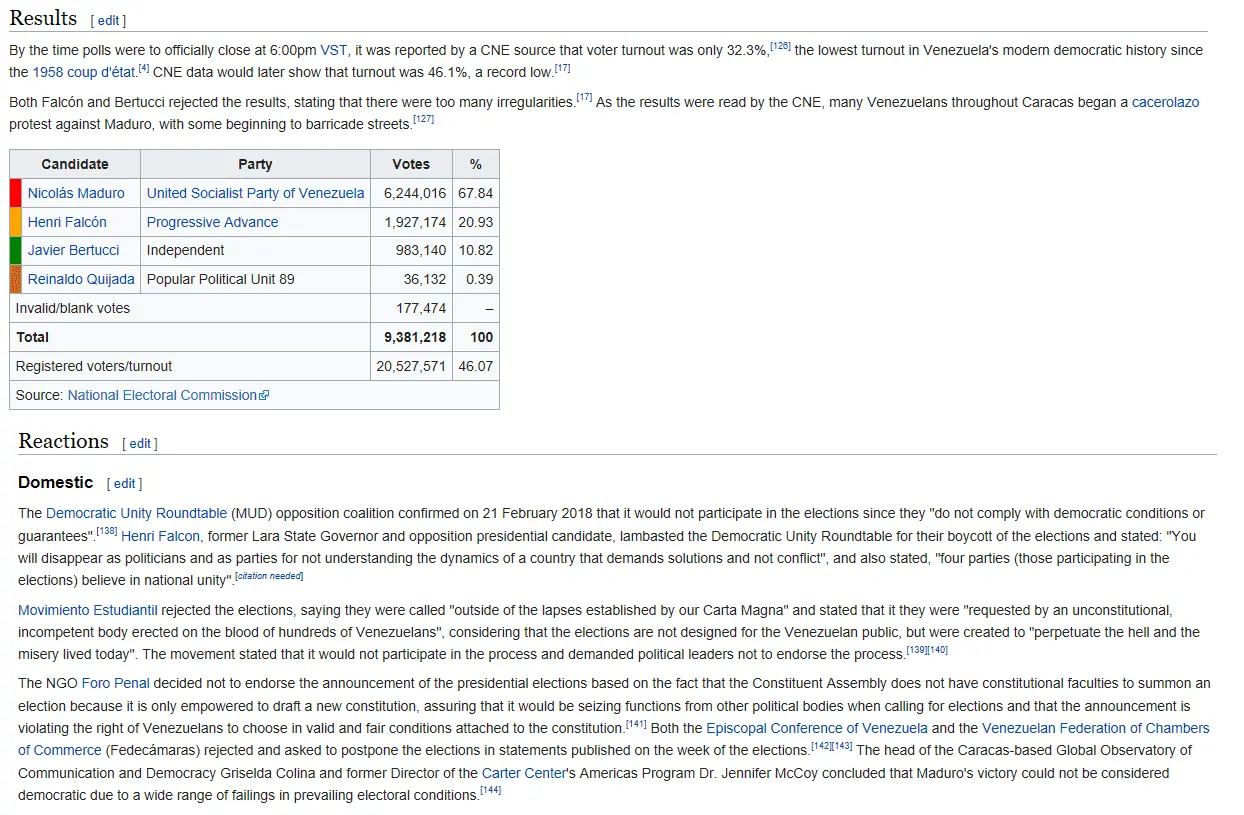1244x815 pixels.
Task: Open Nicolás Maduro's article
Action: tap(76, 193)
